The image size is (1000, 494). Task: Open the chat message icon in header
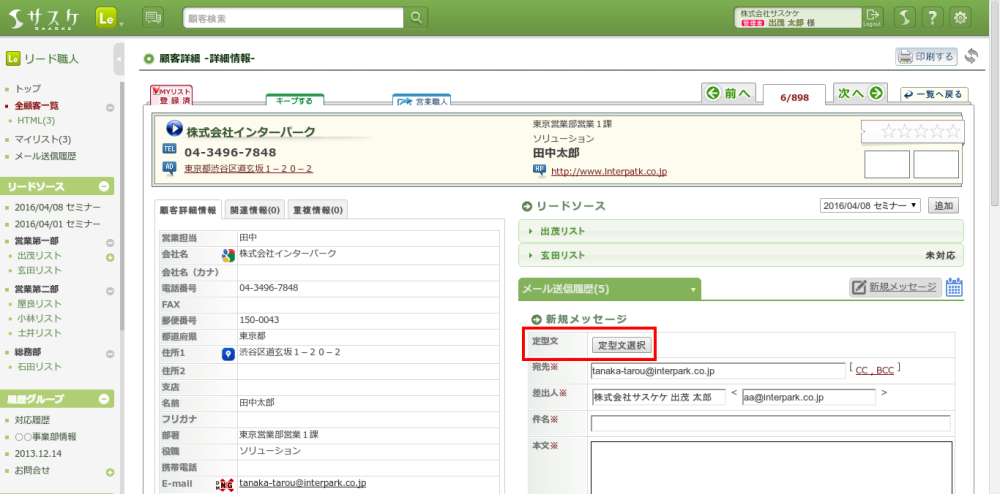(153, 18)
